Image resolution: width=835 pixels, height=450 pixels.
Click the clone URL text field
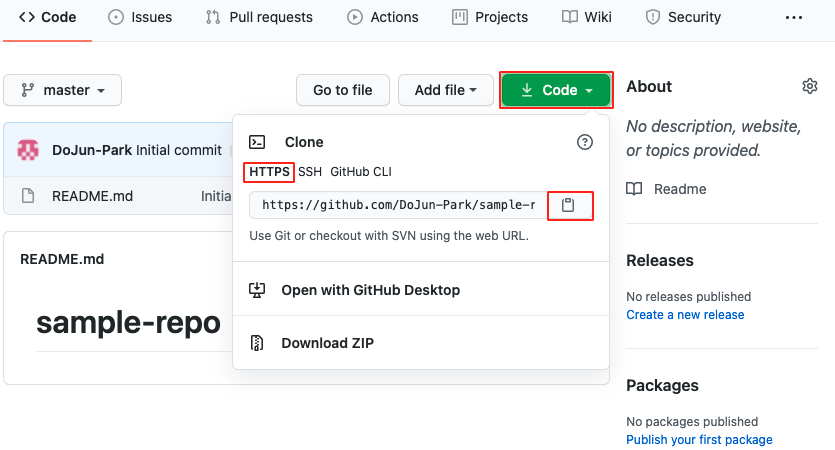pyautogui.click(x=398, y=205)
